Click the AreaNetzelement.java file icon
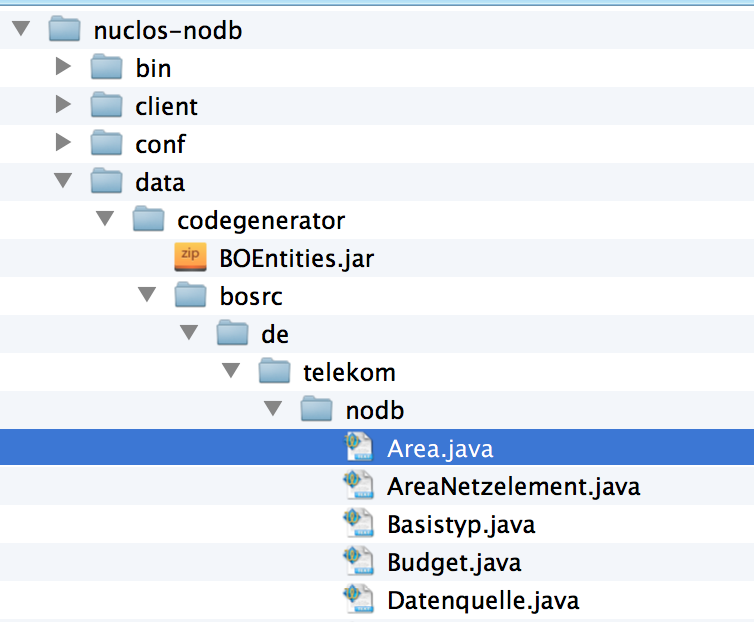 coord(358,485)
